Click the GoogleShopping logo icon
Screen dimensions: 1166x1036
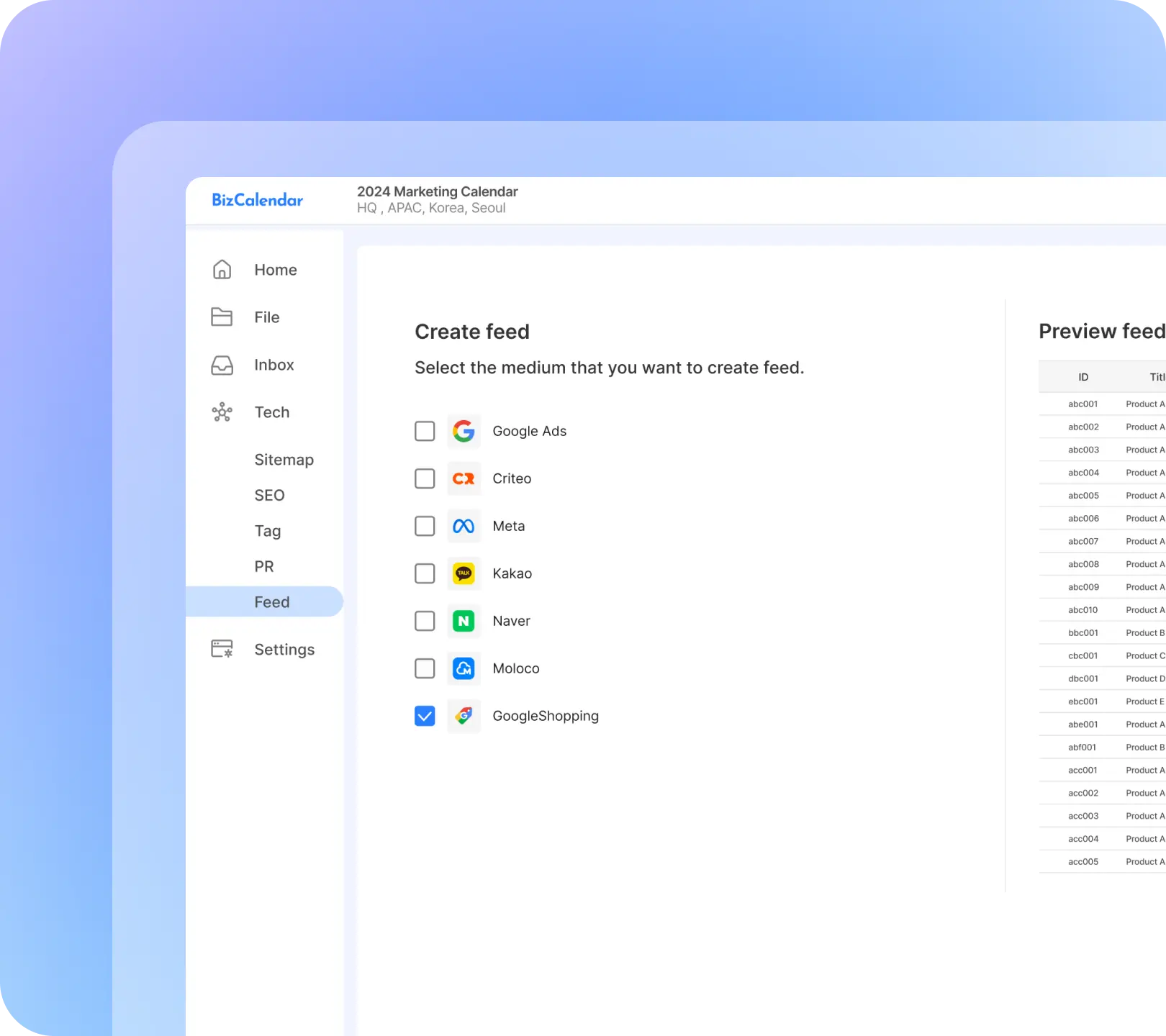click(x=464, y=716)
